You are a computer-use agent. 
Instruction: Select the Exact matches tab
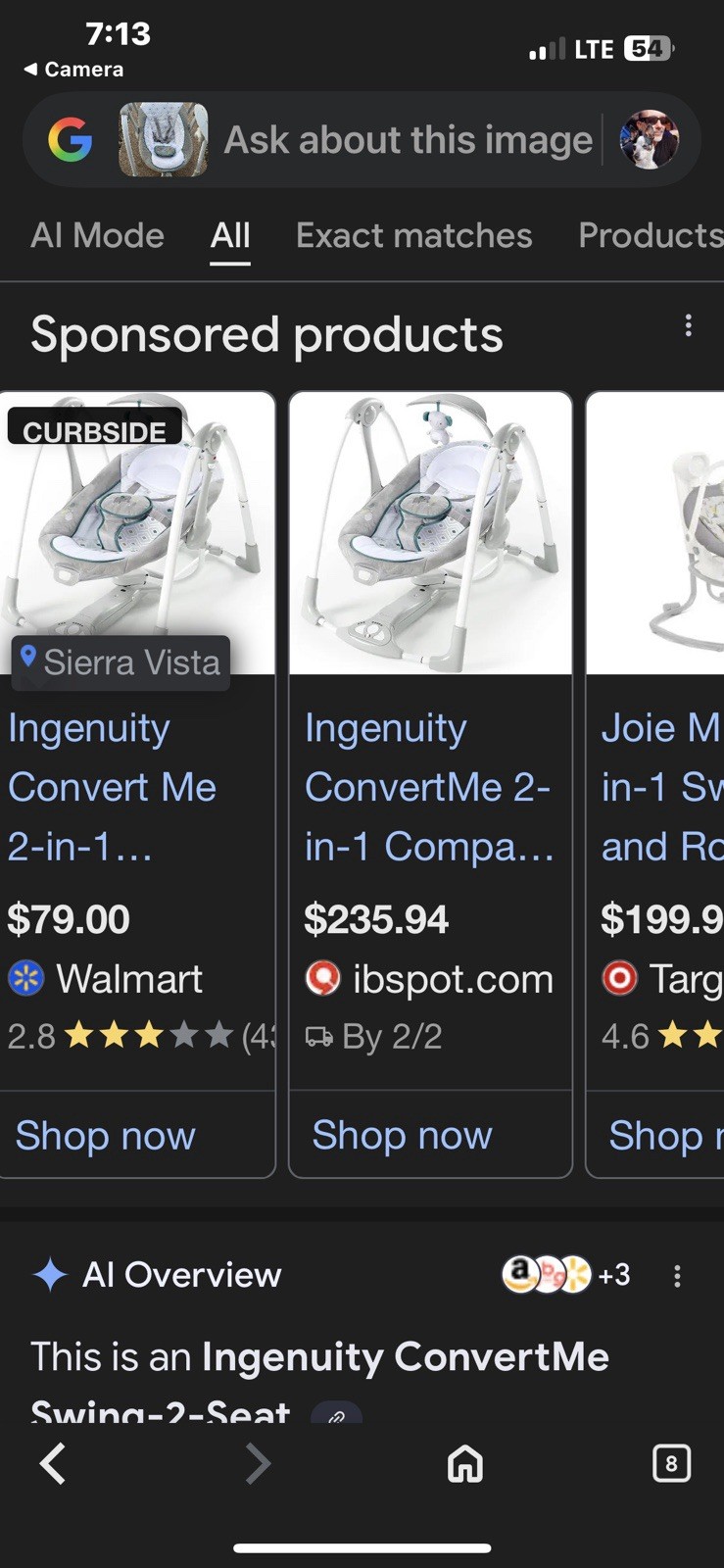[413, 236]
